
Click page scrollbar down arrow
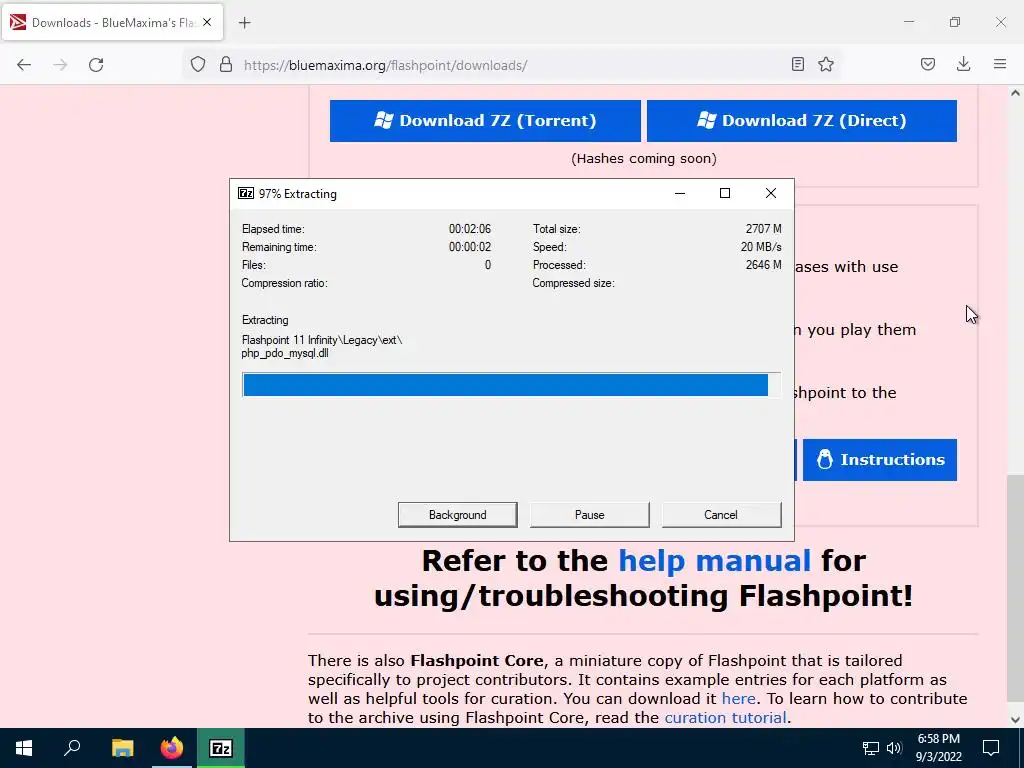1015,720
